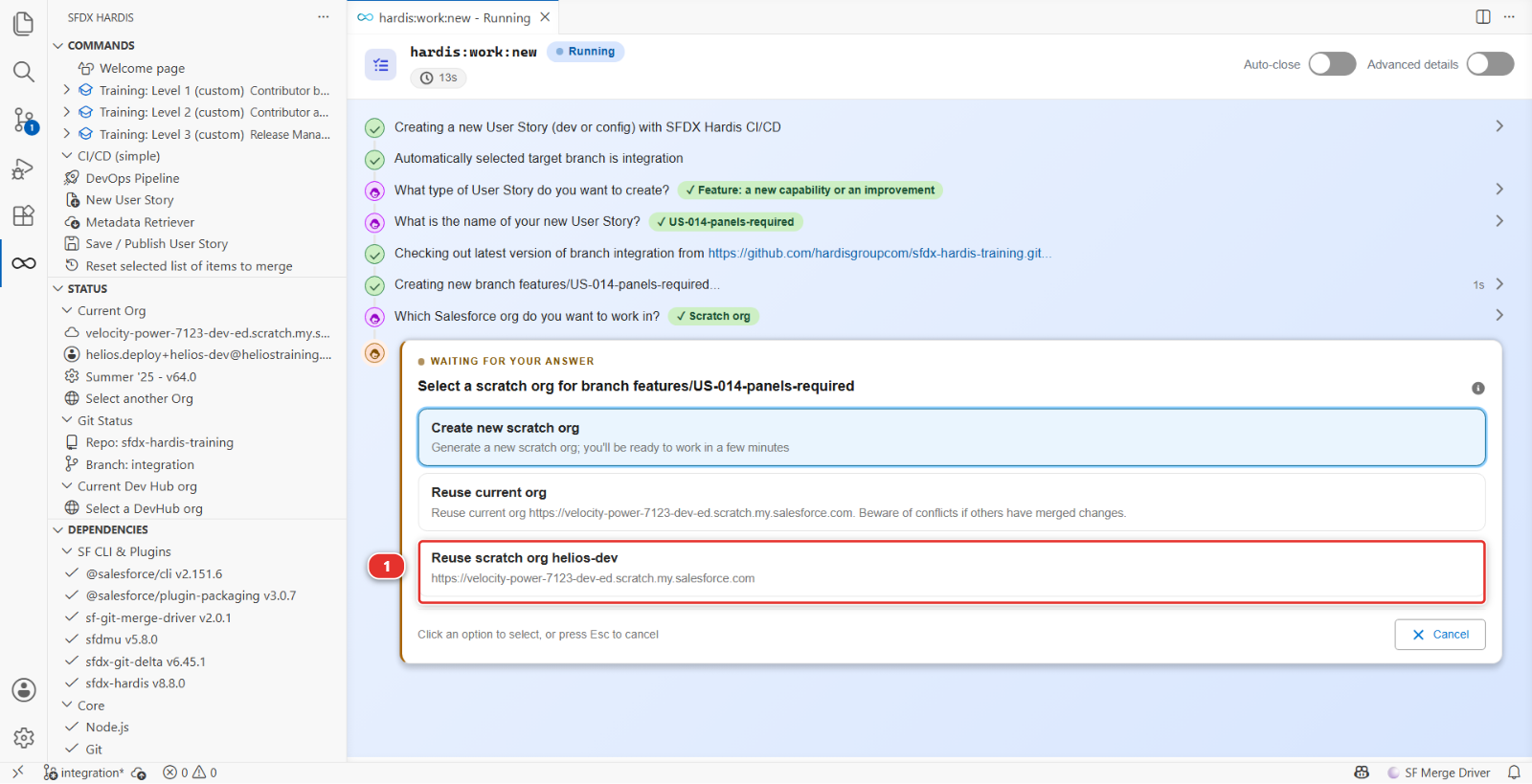Toggle the Auto-close switch
Viewport: 1532px width, 784px height.
pyautogui.click(x=1332, y=64)
